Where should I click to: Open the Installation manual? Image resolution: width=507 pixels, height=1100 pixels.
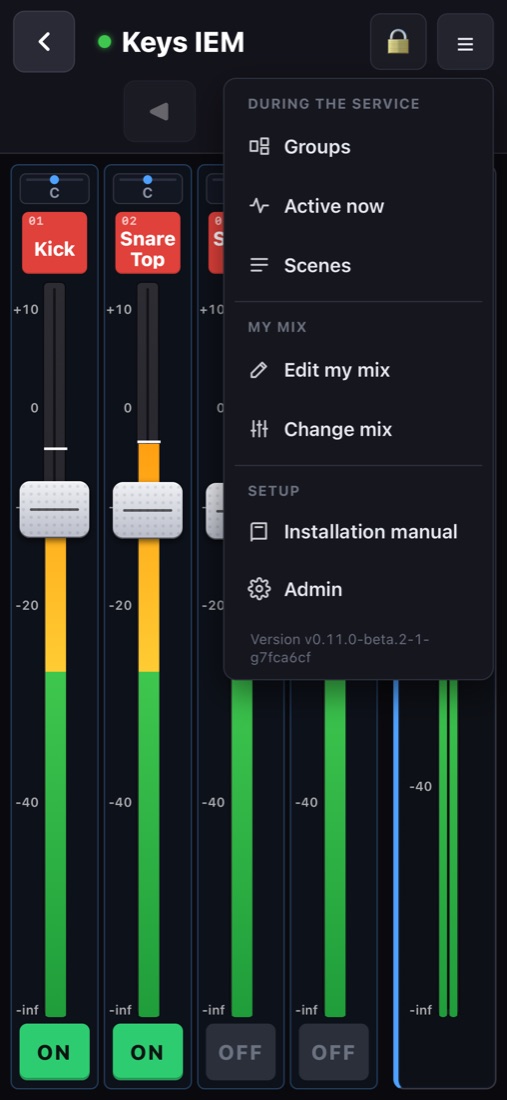click(x=358, y=532)
